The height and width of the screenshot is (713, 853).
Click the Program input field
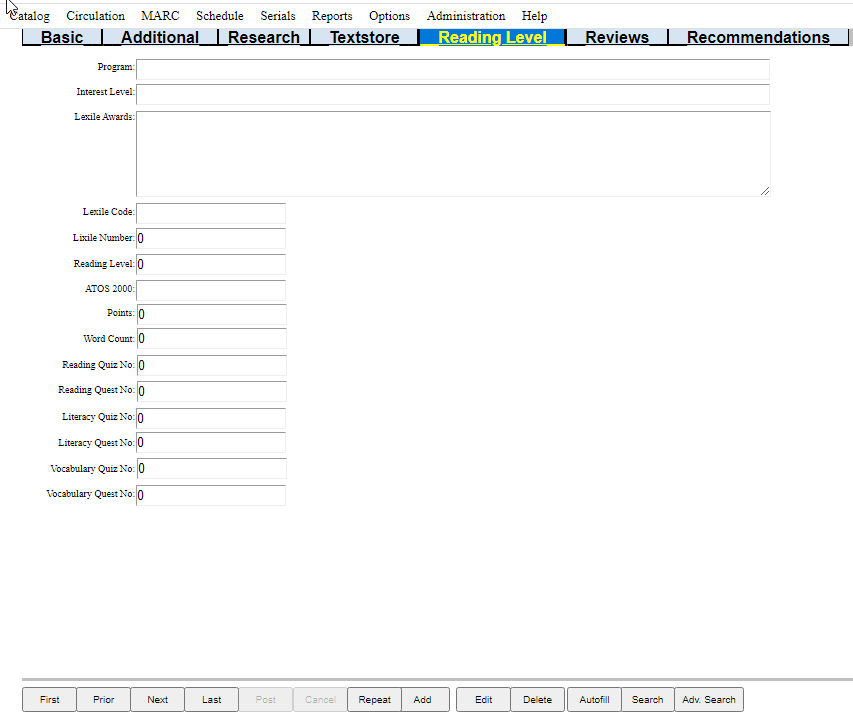coord(453,69)
